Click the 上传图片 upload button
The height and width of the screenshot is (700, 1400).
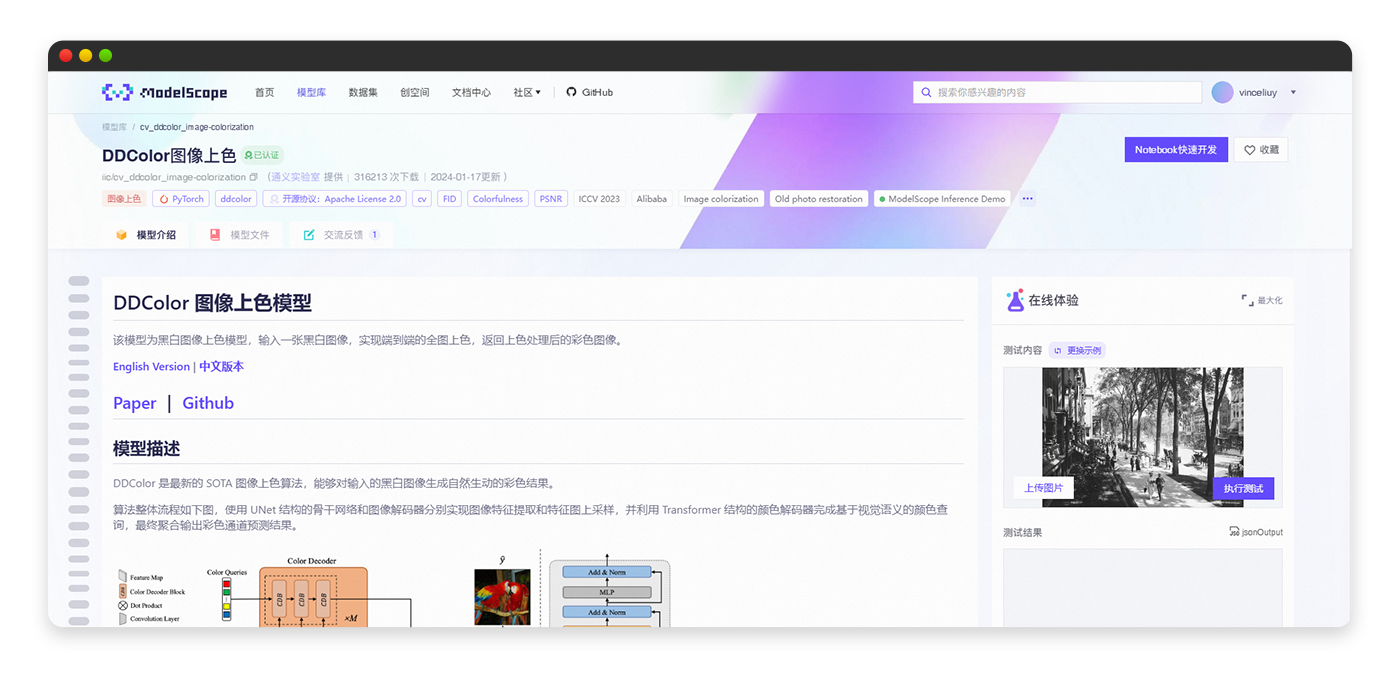[x=1043, y=488]
